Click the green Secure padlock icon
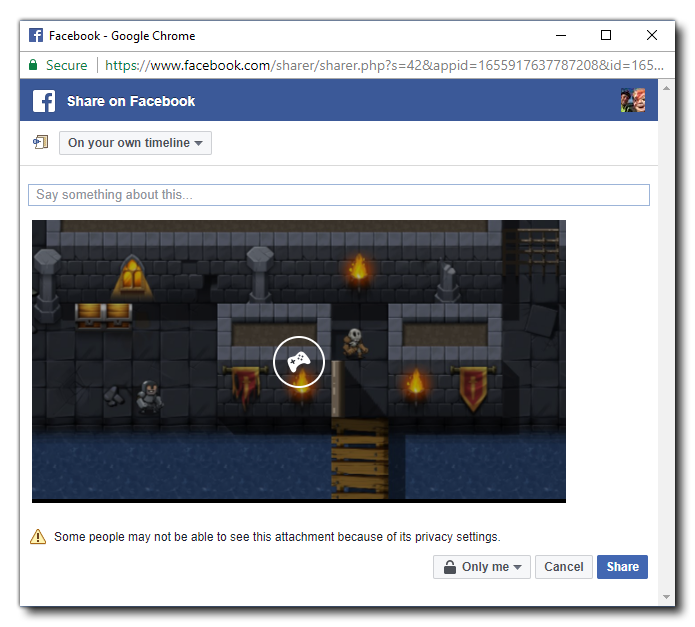695x627 pixels. tap(33, 65)
